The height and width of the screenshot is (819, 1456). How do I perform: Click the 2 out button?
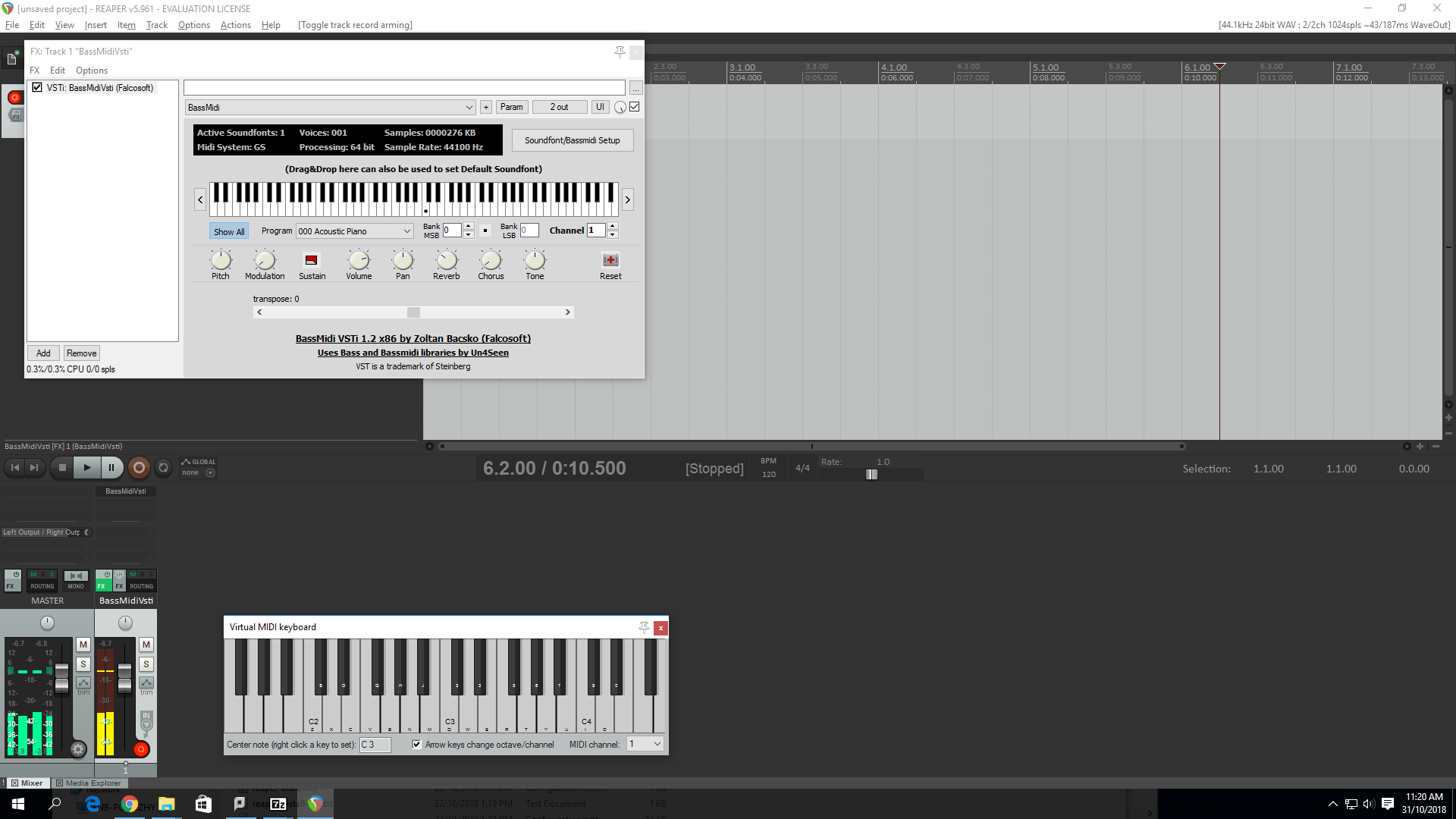pos(559,107)
